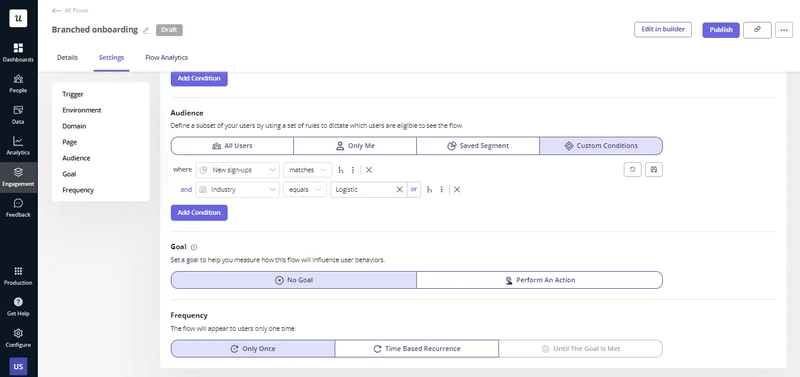
Task: Jump to Audience settings
Action: click(x=77, y=158)
